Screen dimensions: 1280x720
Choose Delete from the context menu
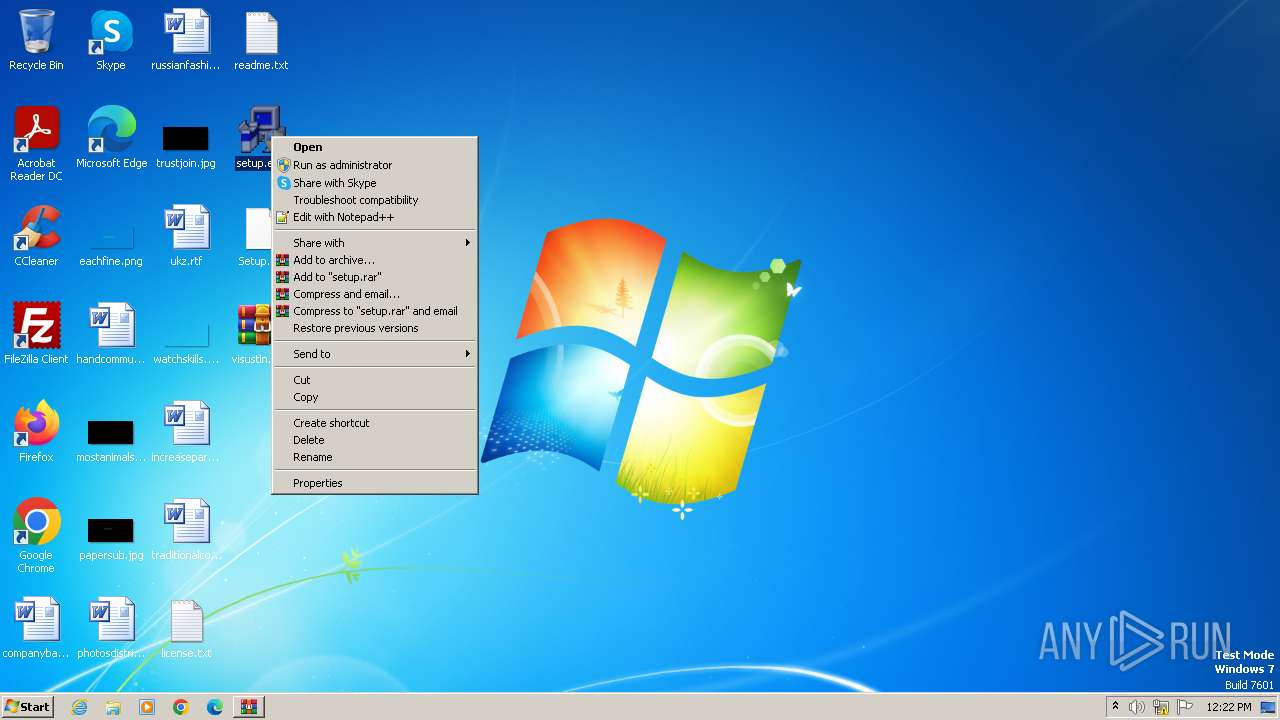pyautogui.click(x=375, y=440)
